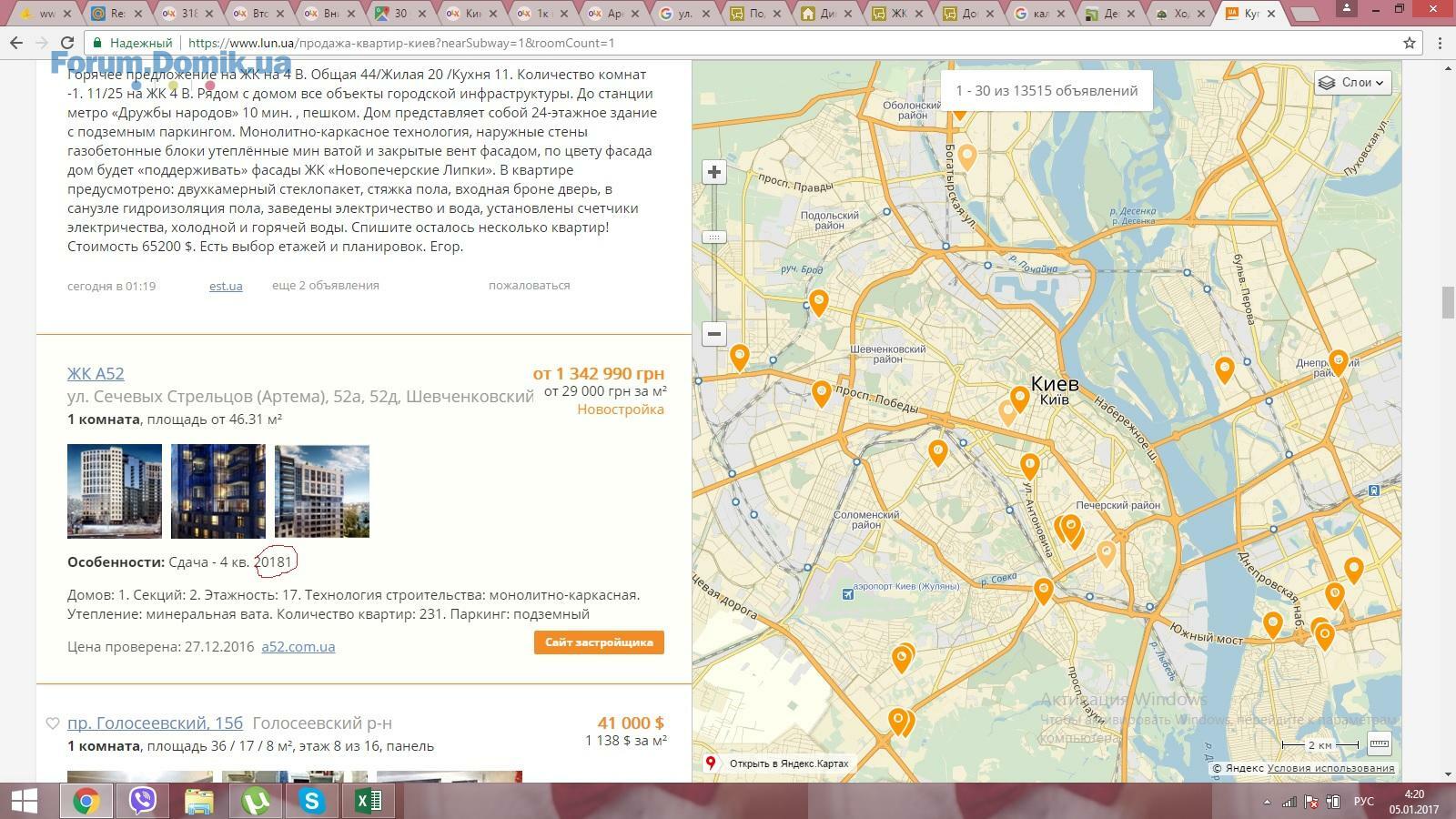The image size is (1456, 819).
Task: Activate the map ruler measurement tool
Action: pos(1379,744)
